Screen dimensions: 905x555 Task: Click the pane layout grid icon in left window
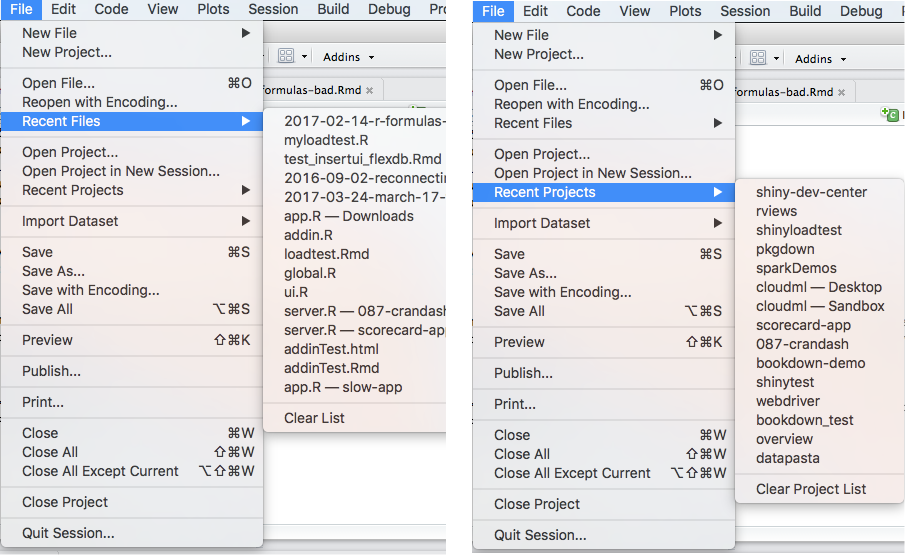point(286,57)
